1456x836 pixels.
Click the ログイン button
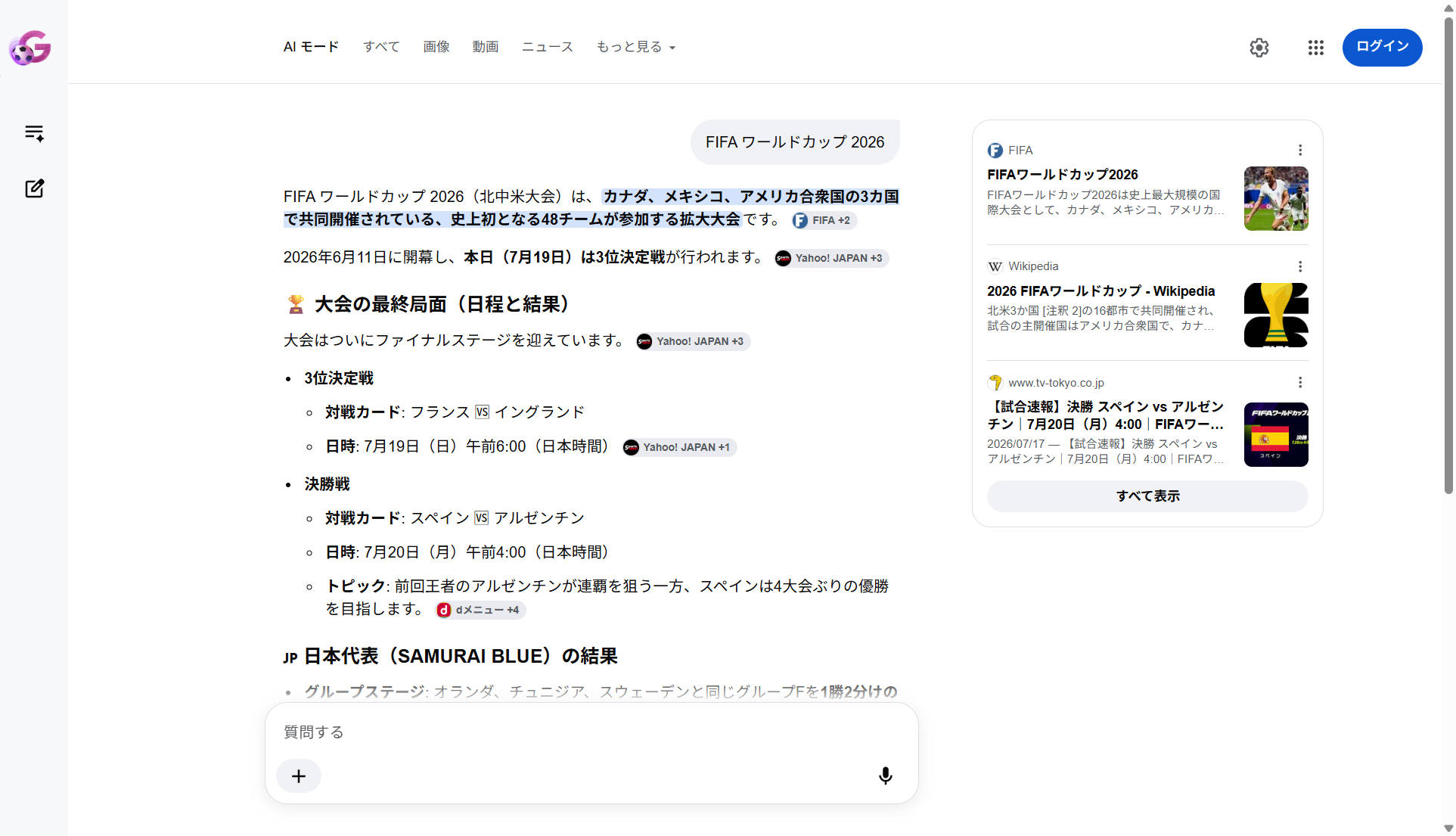click(1382, 47)
